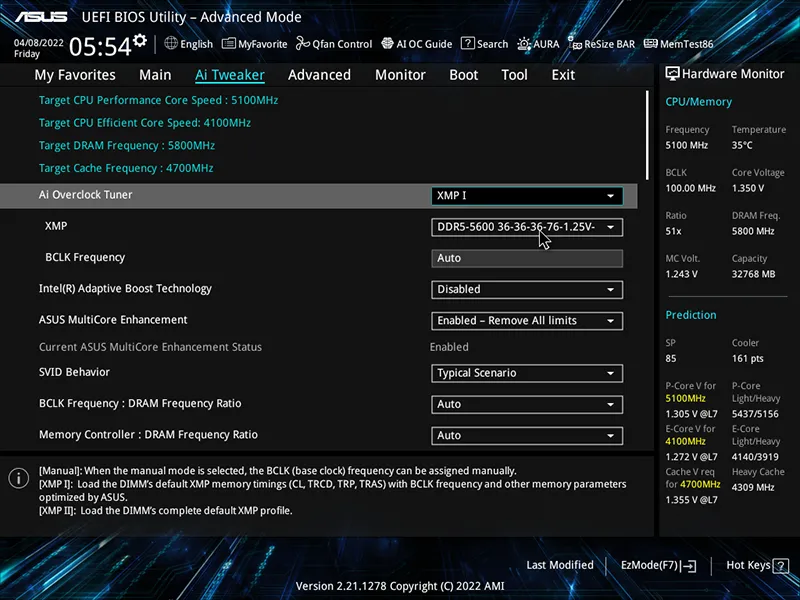Click the globe language icon

171,43
